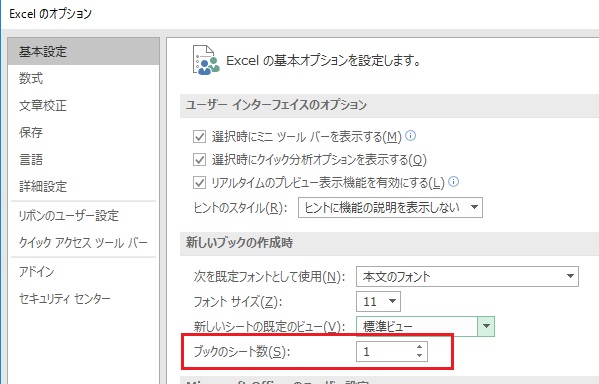Decrease ブックのシート数 with down spinner arrow
The height and width of the screenshot is (384, 599).
click(419, 356)
